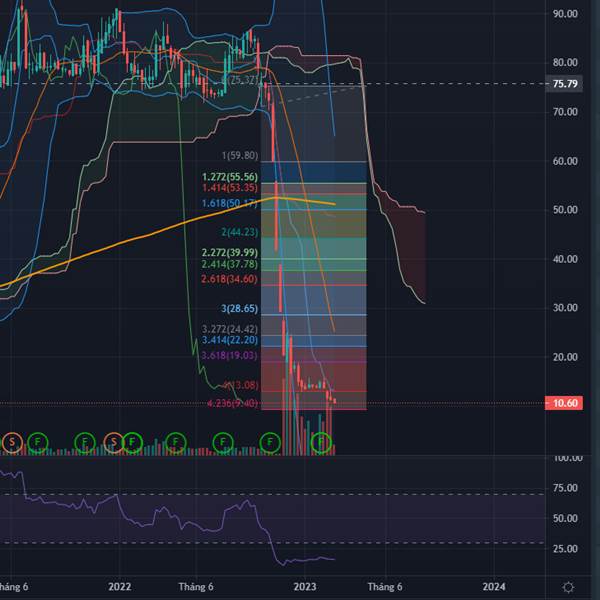Click the 2024 label on time axis
Screen dimensions: 600x600
pyautogui.click(x=494, y=587)
